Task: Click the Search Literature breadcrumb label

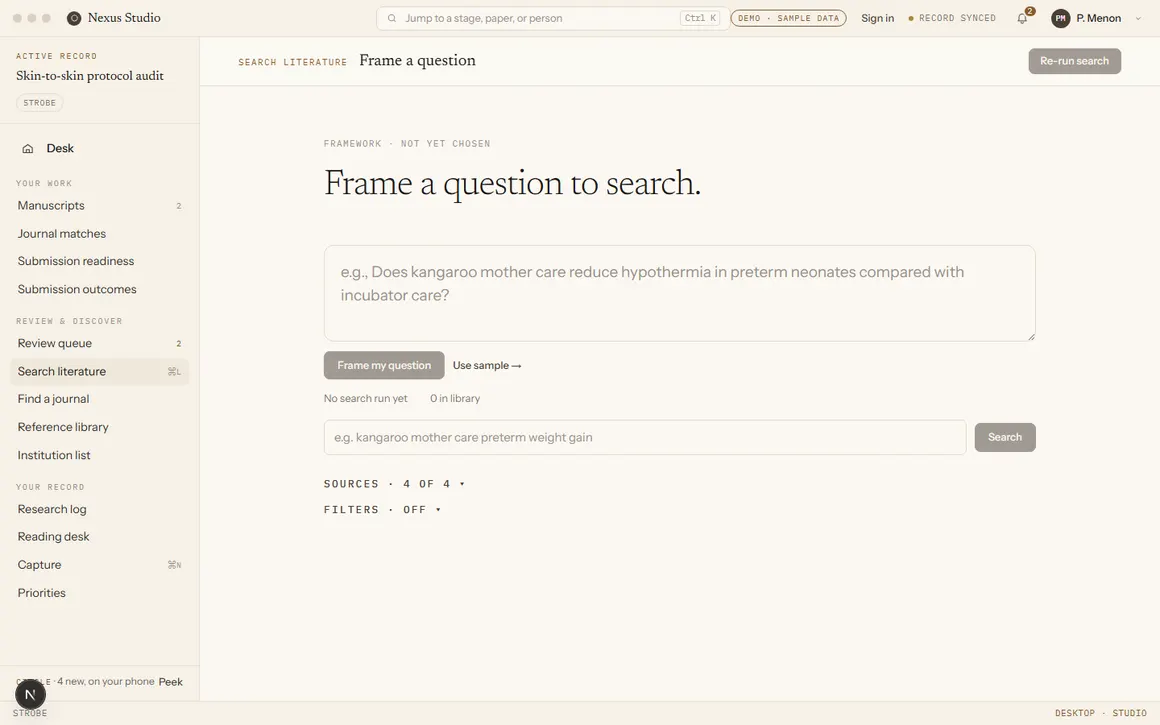Action: pyautogui.click(x=292, y=62)
